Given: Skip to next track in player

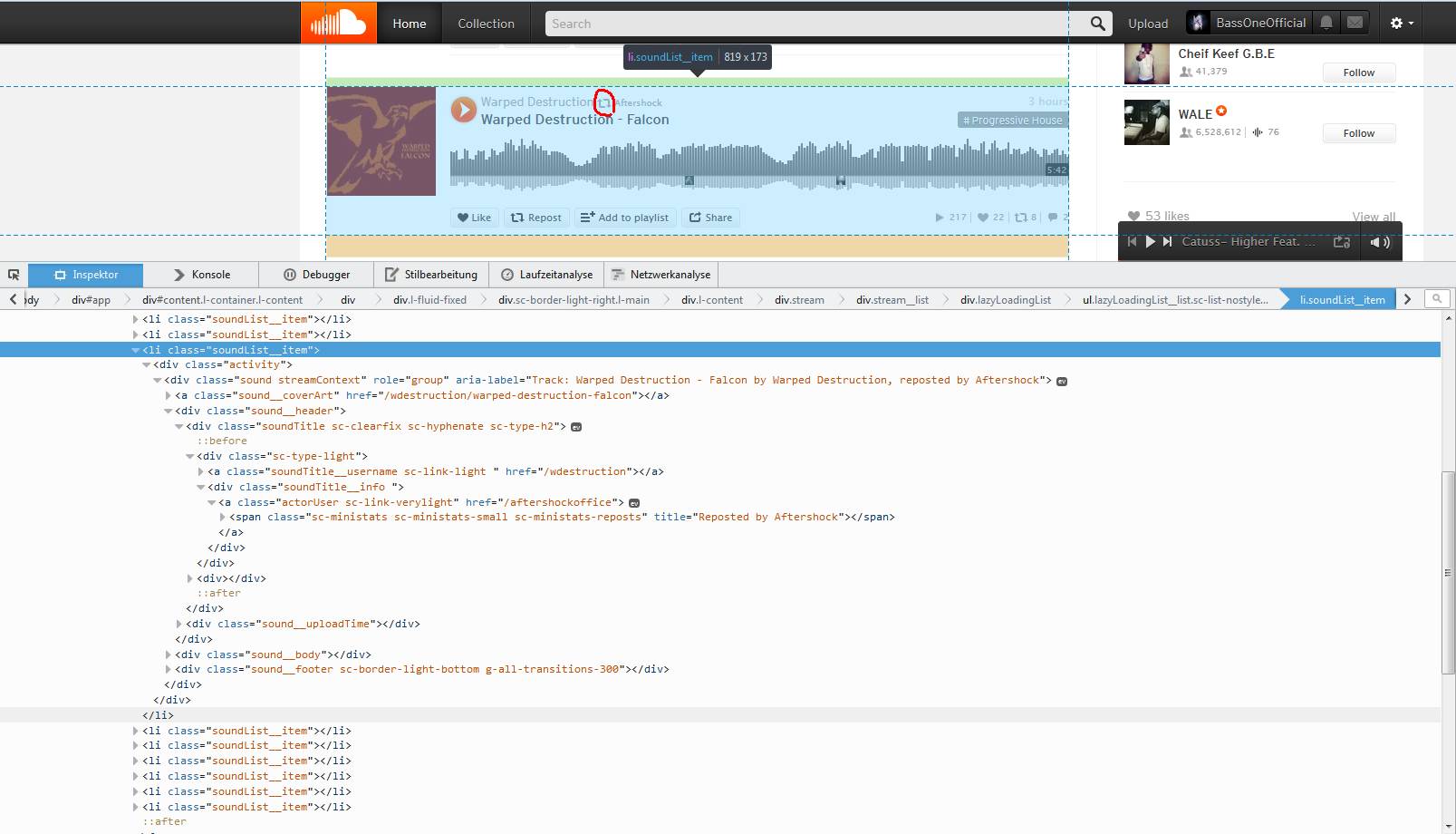Looking at the screenshot, I should 1168,242.
